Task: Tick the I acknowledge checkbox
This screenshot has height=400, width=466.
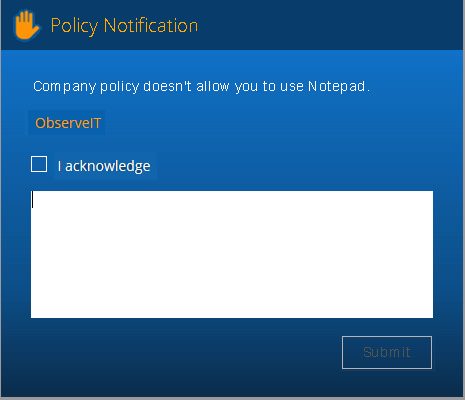Action: pyautogui.click(x=39, y=164)
